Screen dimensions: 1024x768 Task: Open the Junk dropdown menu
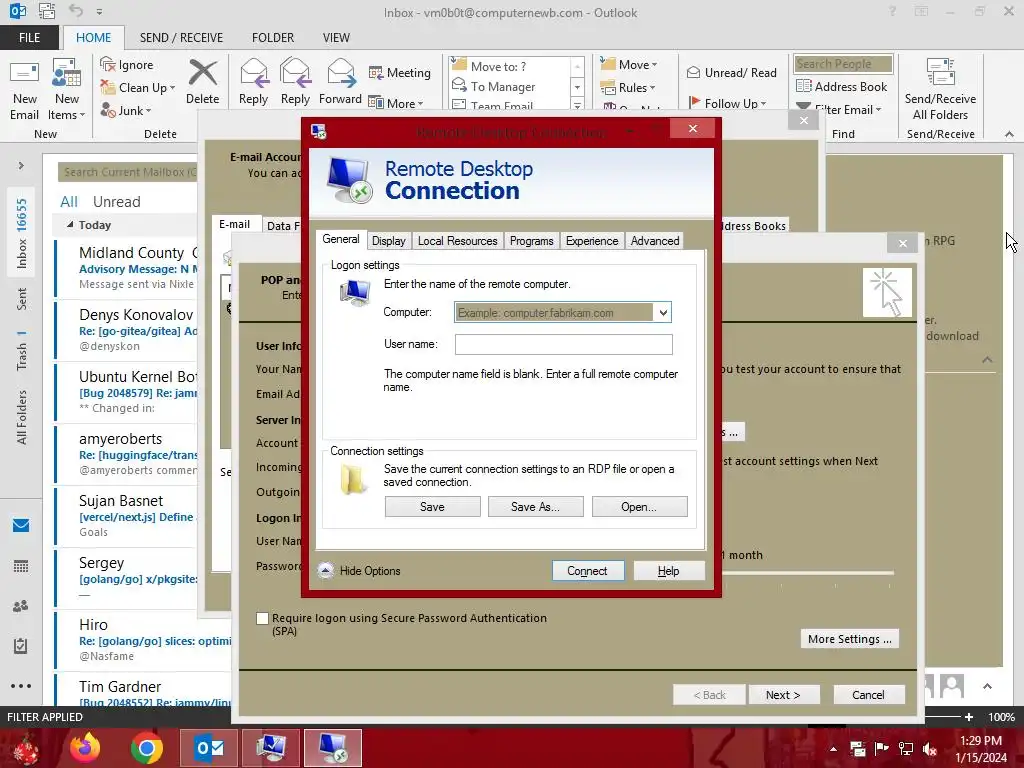125,110
